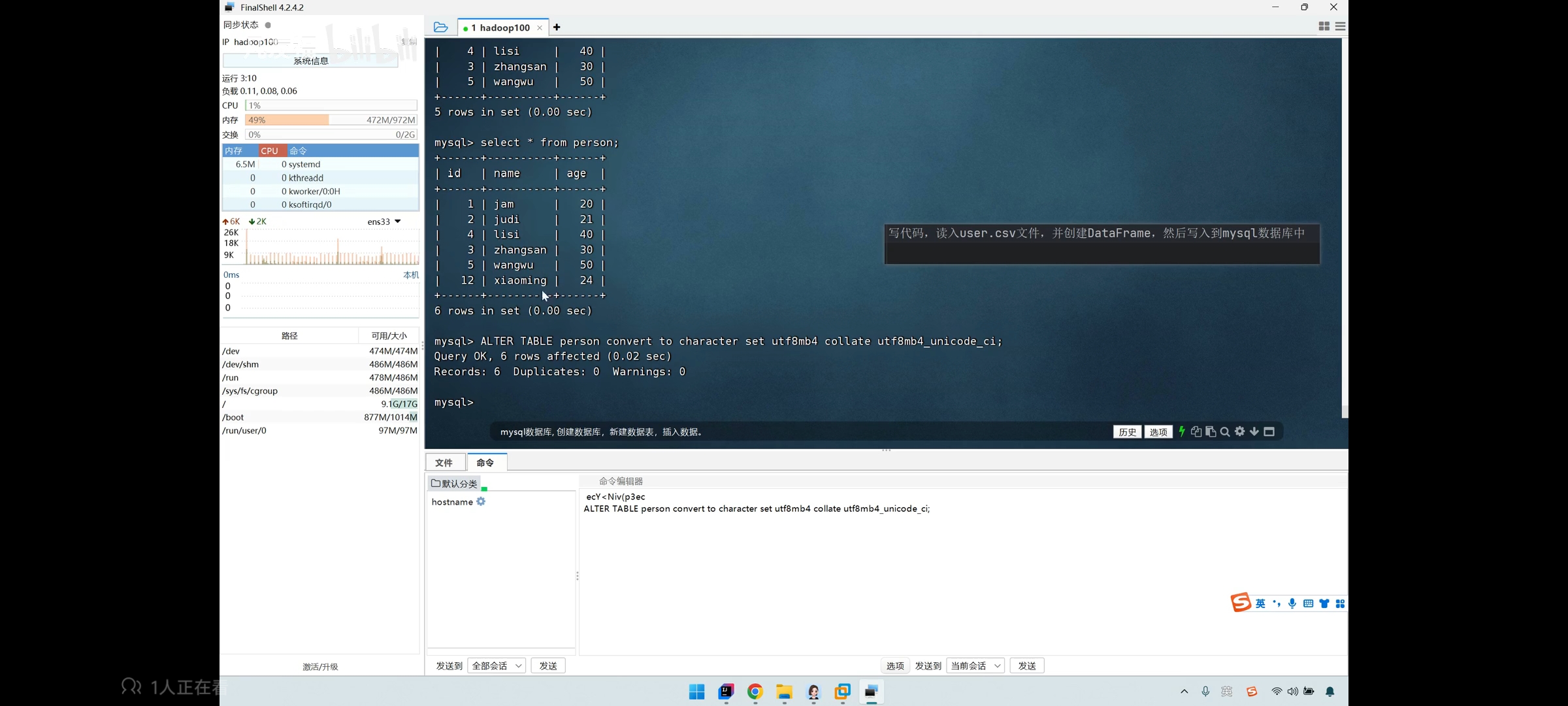This screenshot has height=706, width=1568.
Task: Click the scroll-to-bottom down arrow icon
Action: (1254, 431)
